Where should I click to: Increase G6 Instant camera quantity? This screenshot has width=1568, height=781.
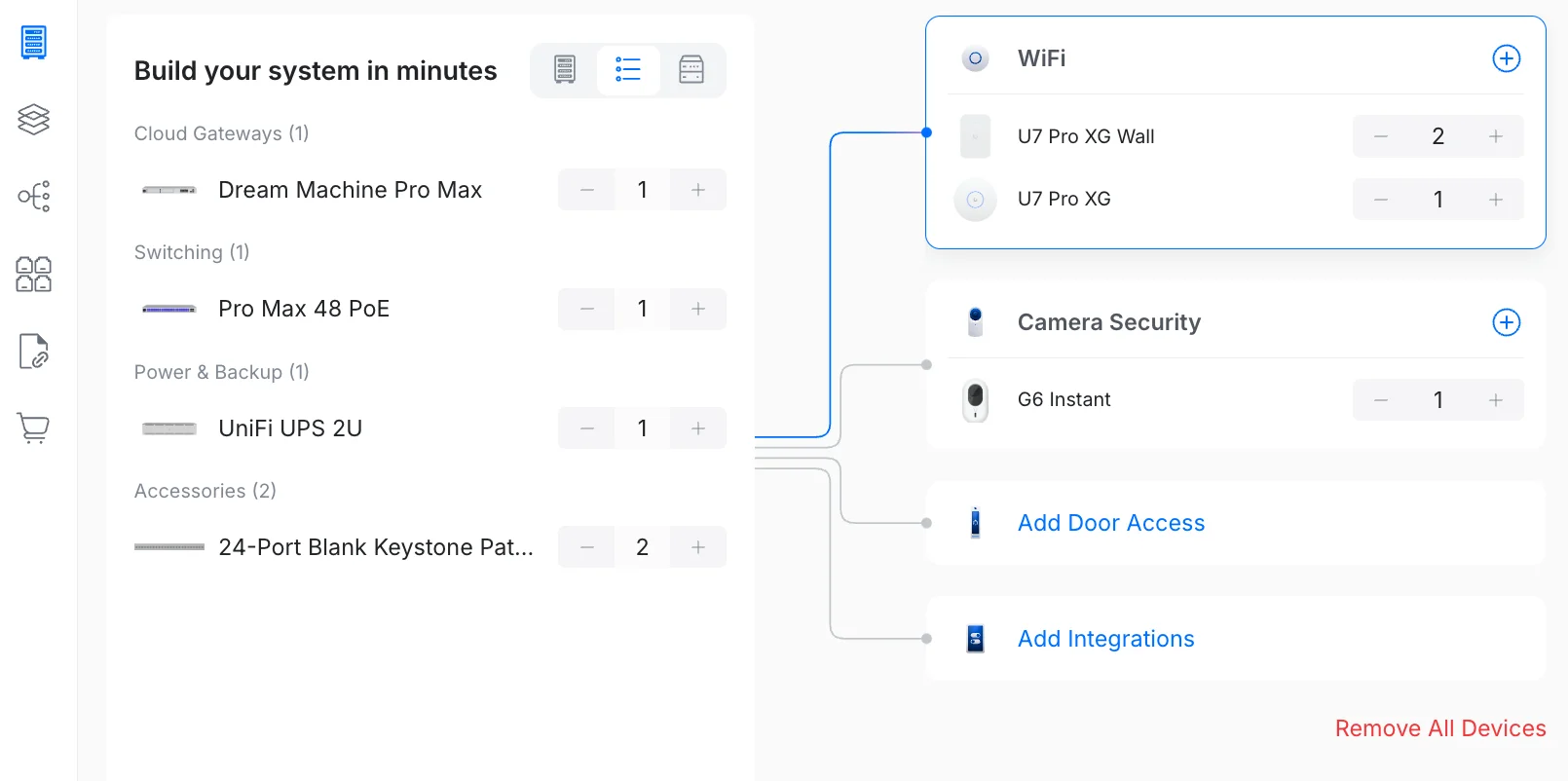click(x=1496, y=400)
